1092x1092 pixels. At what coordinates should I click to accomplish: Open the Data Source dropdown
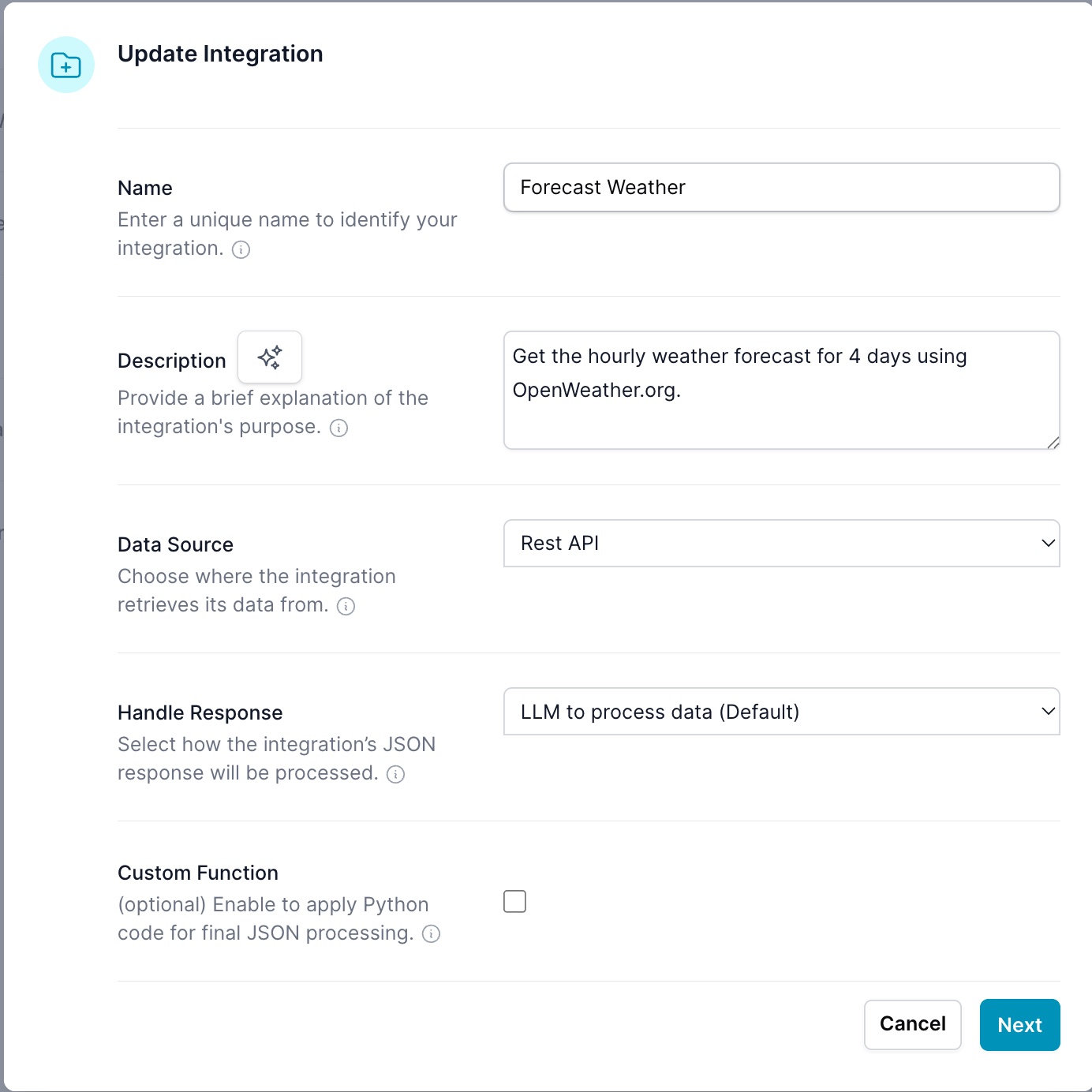click(781, 543)
